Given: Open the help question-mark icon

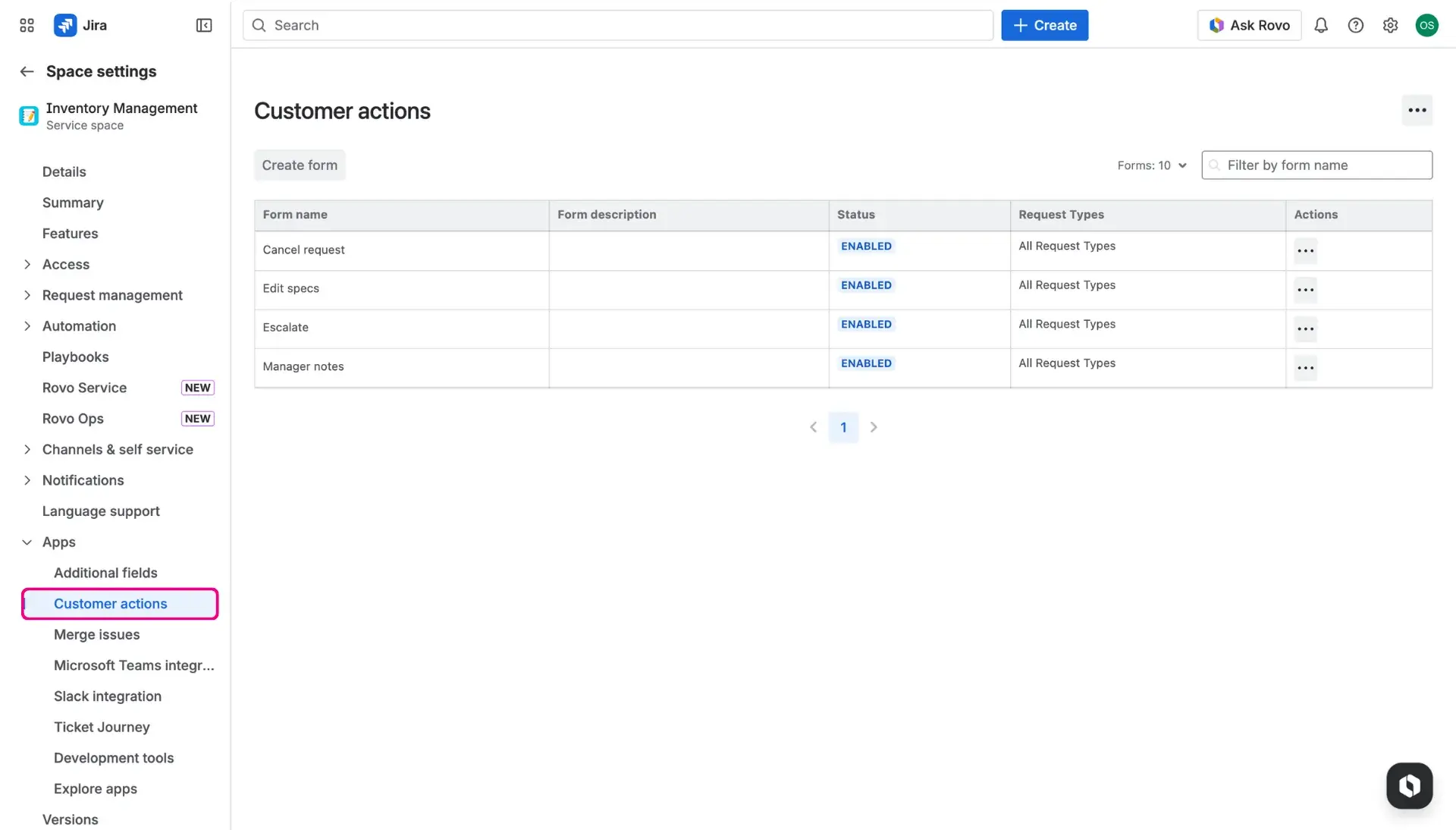Looking at the screenshot, I should 1356,25.
